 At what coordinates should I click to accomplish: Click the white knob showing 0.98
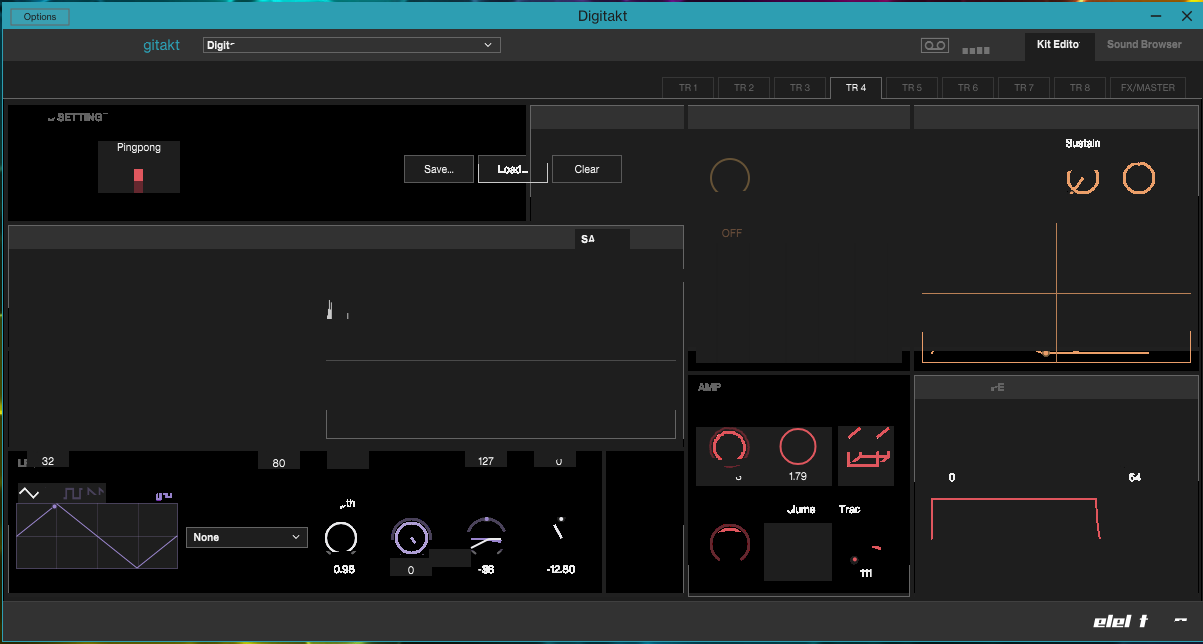tap(341, 538)
